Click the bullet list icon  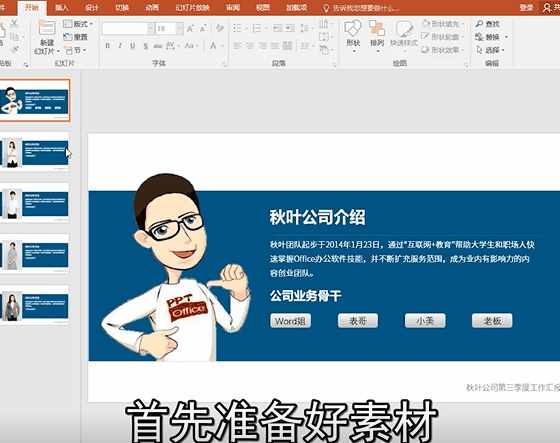[237, 28]
